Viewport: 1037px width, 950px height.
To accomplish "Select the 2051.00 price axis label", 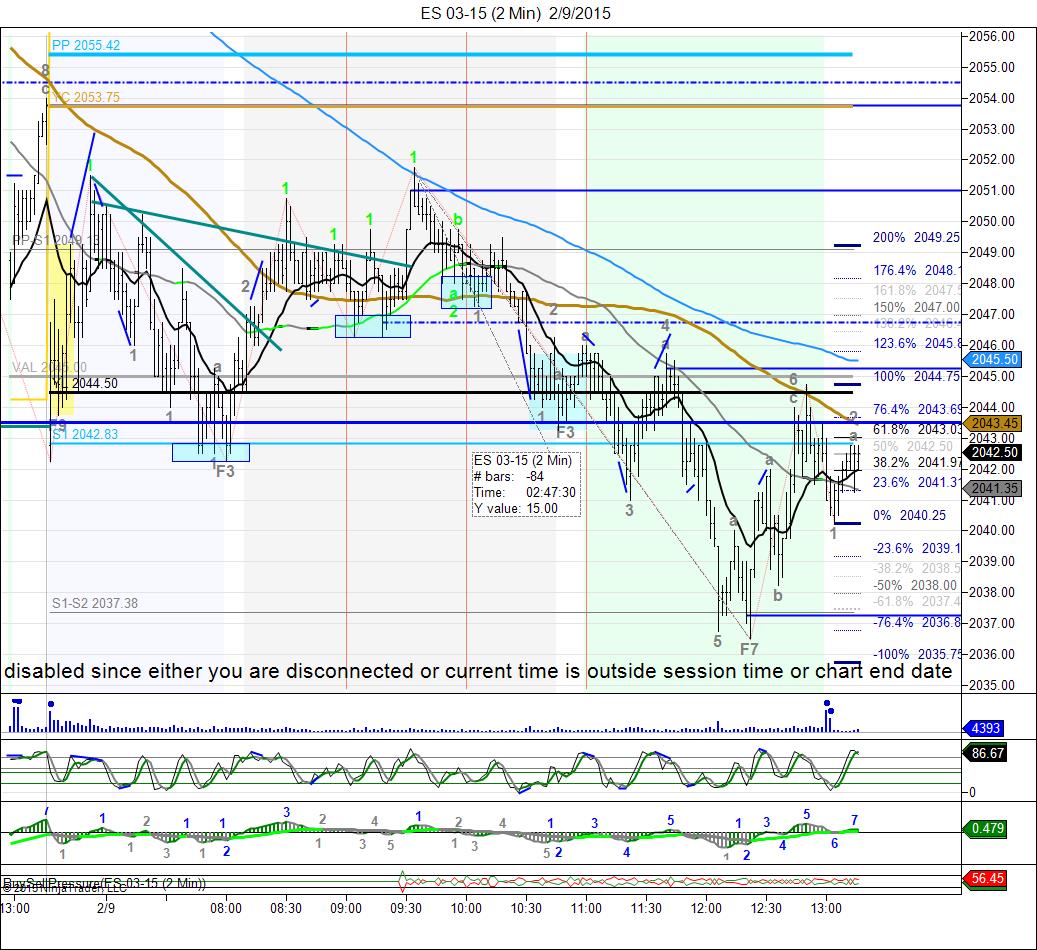I will [991, 191].
